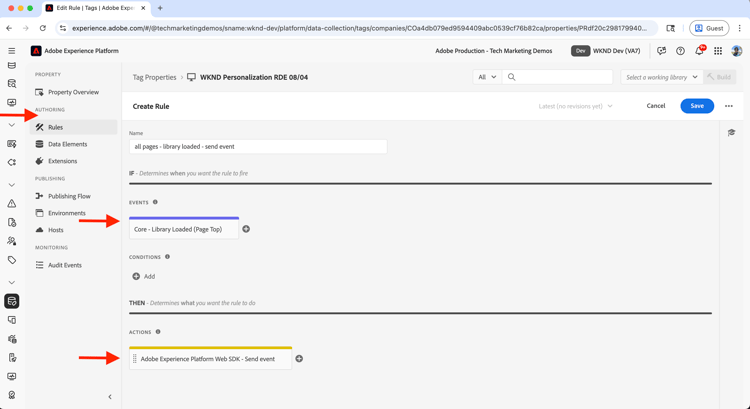
Task: Click the feedback chat icon in header
Action: (x=662, y=51)
